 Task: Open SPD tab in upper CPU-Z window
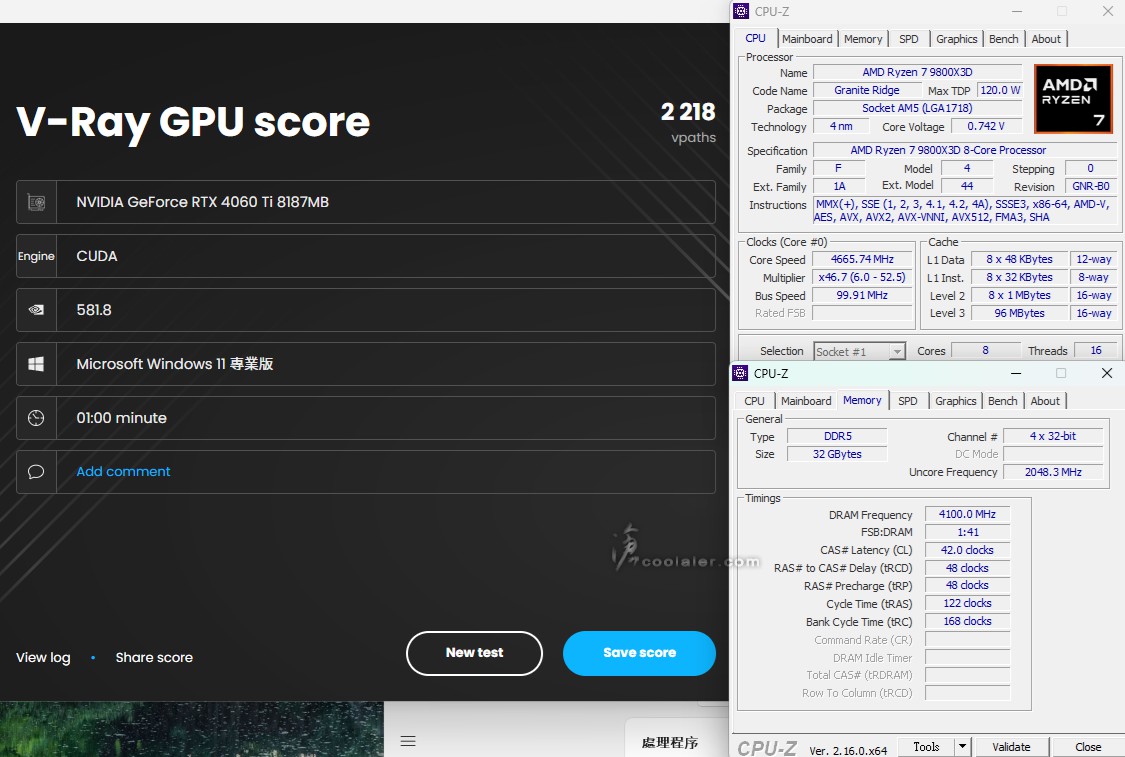pyautogui.click(x=908, y=39)
